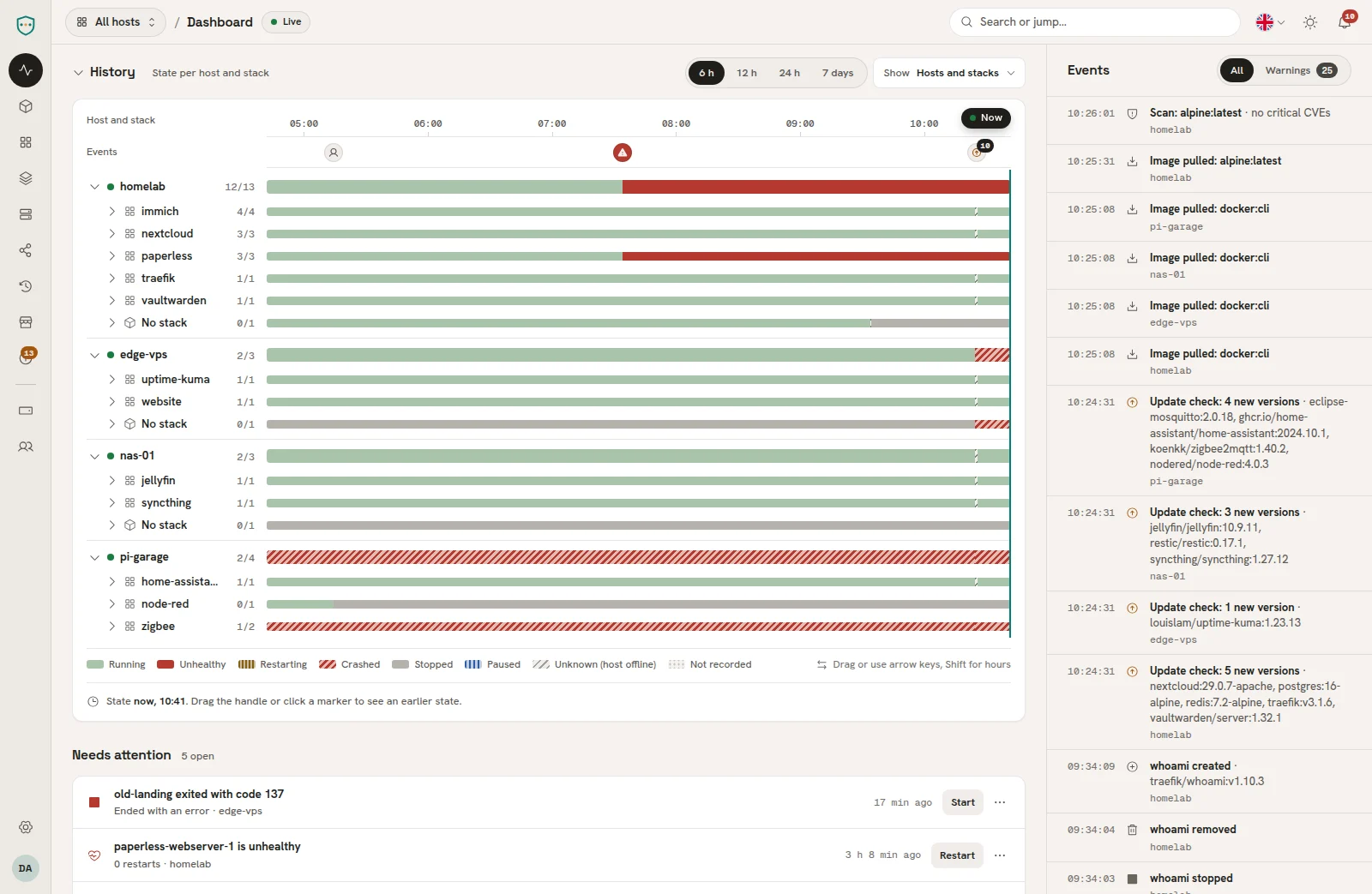Open the layers images sidebar icon
Screen dimensions: 1372x894
click(26, 178)
